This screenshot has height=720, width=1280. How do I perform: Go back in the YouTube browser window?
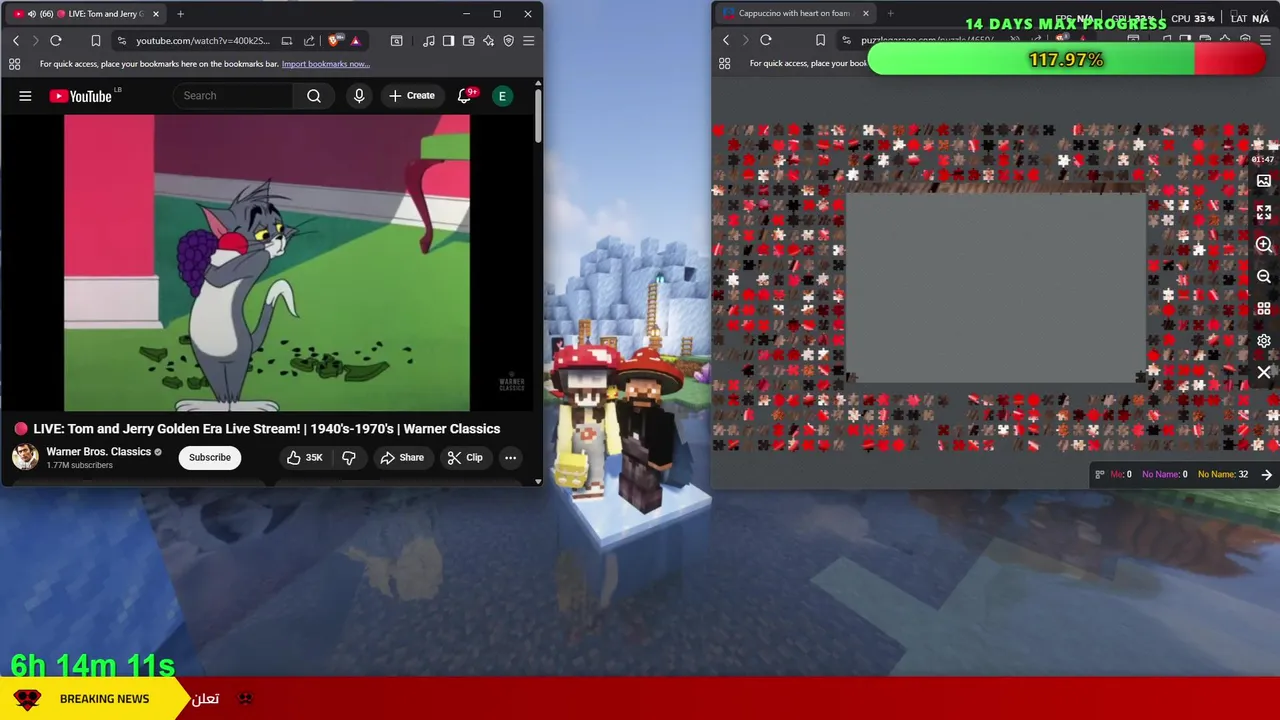click(15, 41)
